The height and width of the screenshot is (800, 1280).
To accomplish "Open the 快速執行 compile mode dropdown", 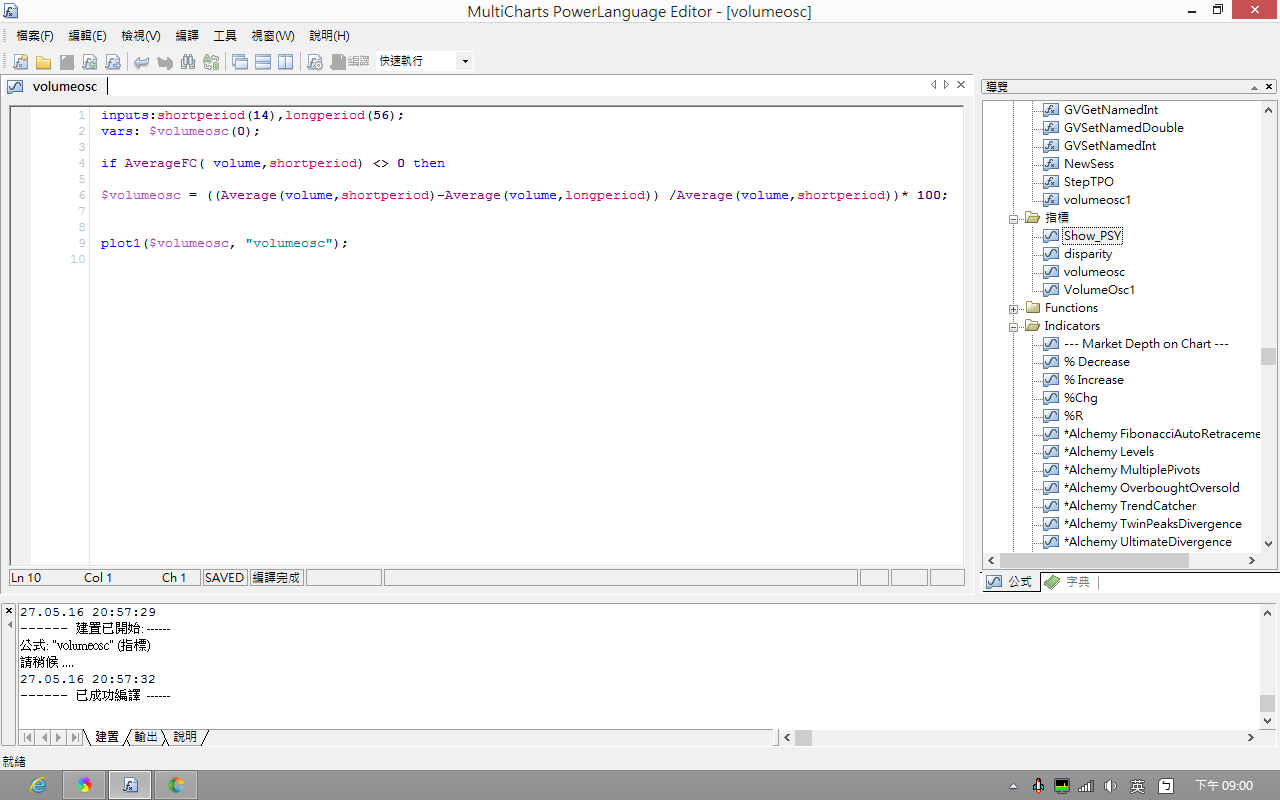I will tap(464, 62).
